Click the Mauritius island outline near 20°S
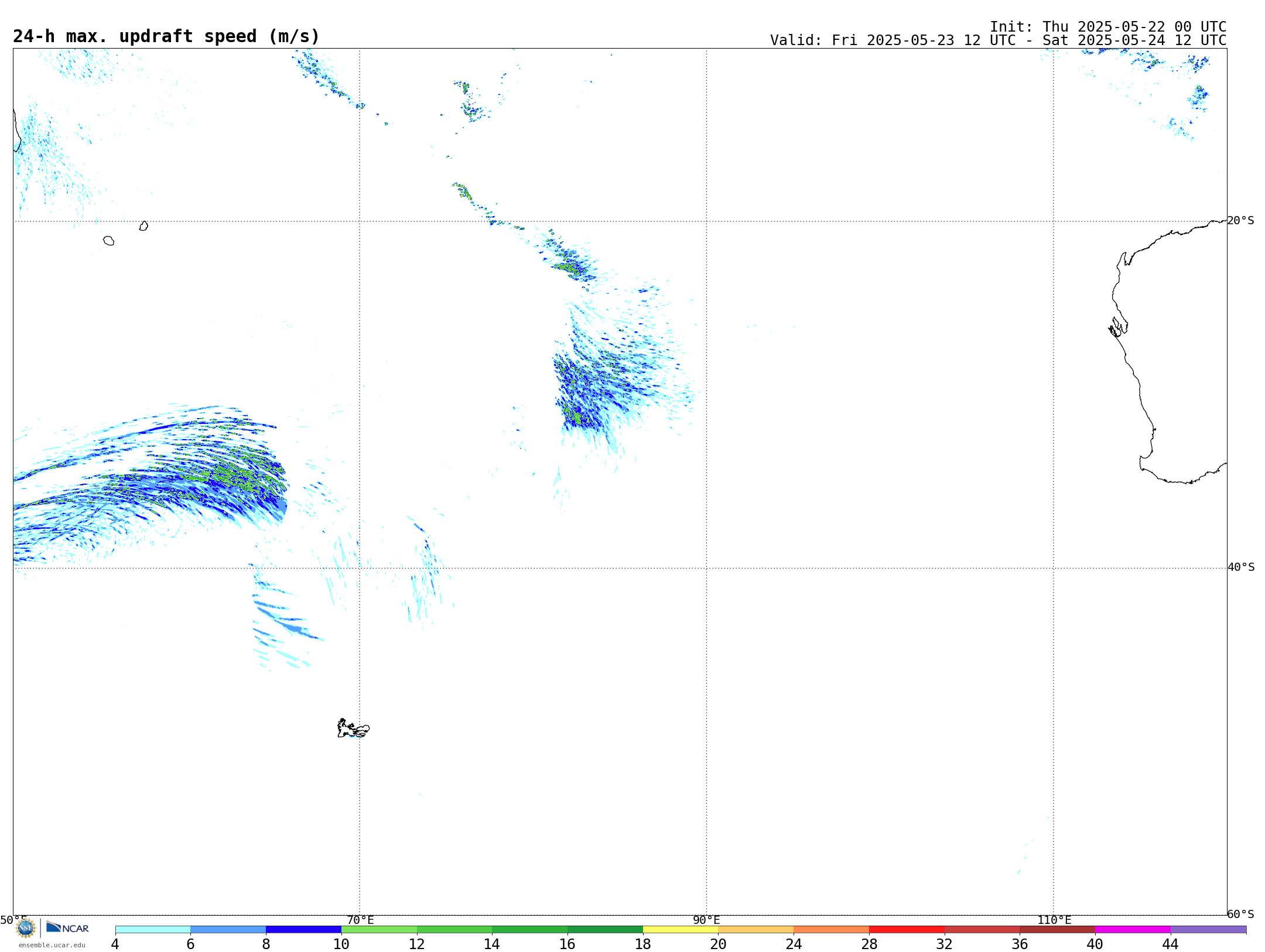This screenshot has width=1265, height=952. [x=143, y=226]
